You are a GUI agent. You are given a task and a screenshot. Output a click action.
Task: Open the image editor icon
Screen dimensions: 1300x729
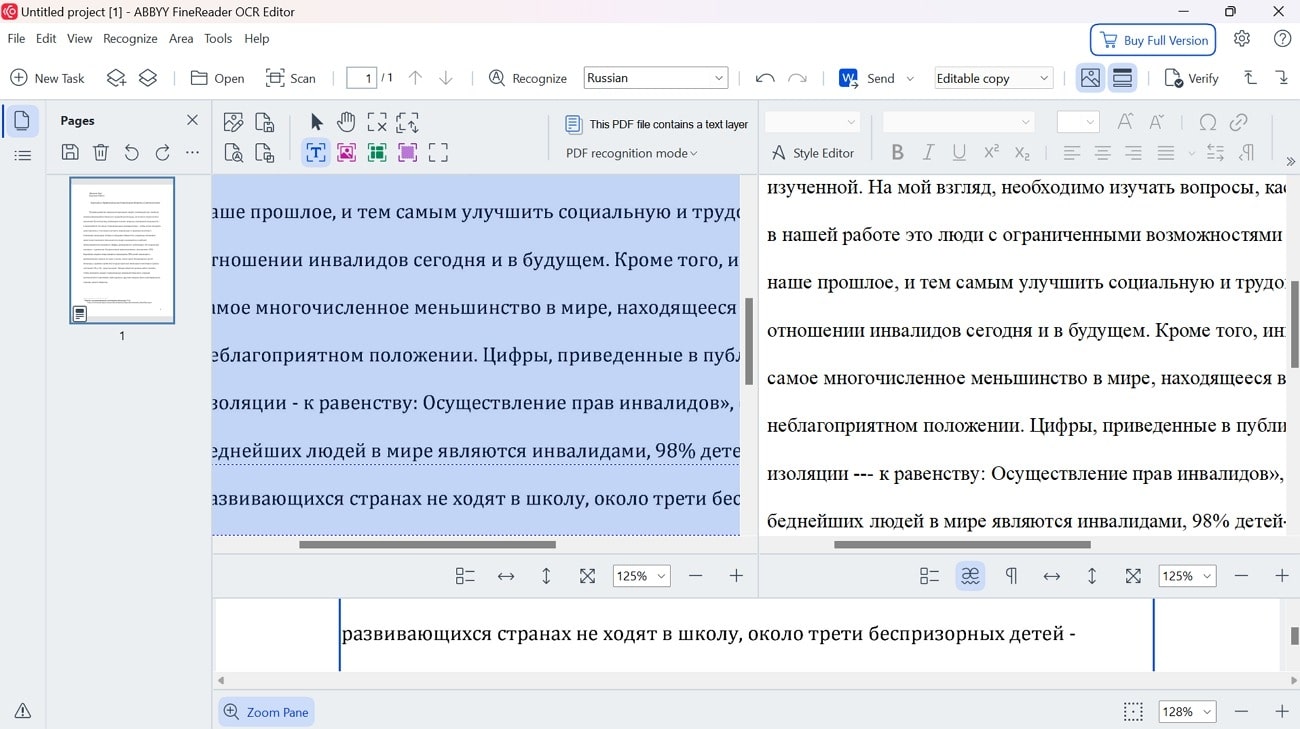pyautogui.click(x=233, y=122)
